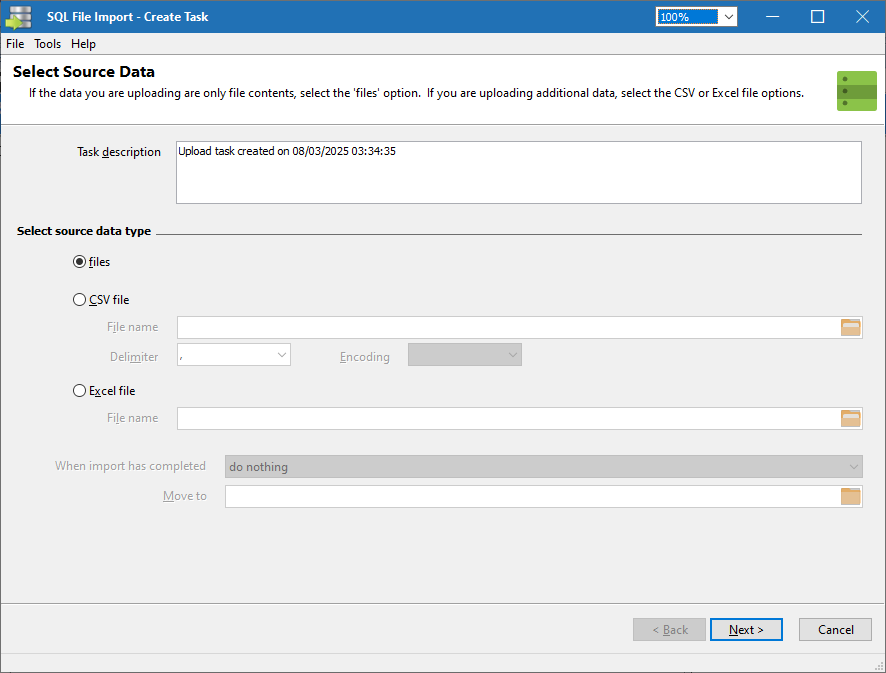This screenshot has height=673, width=886.
Task: Open the File menu
Action: click(15, 44)
